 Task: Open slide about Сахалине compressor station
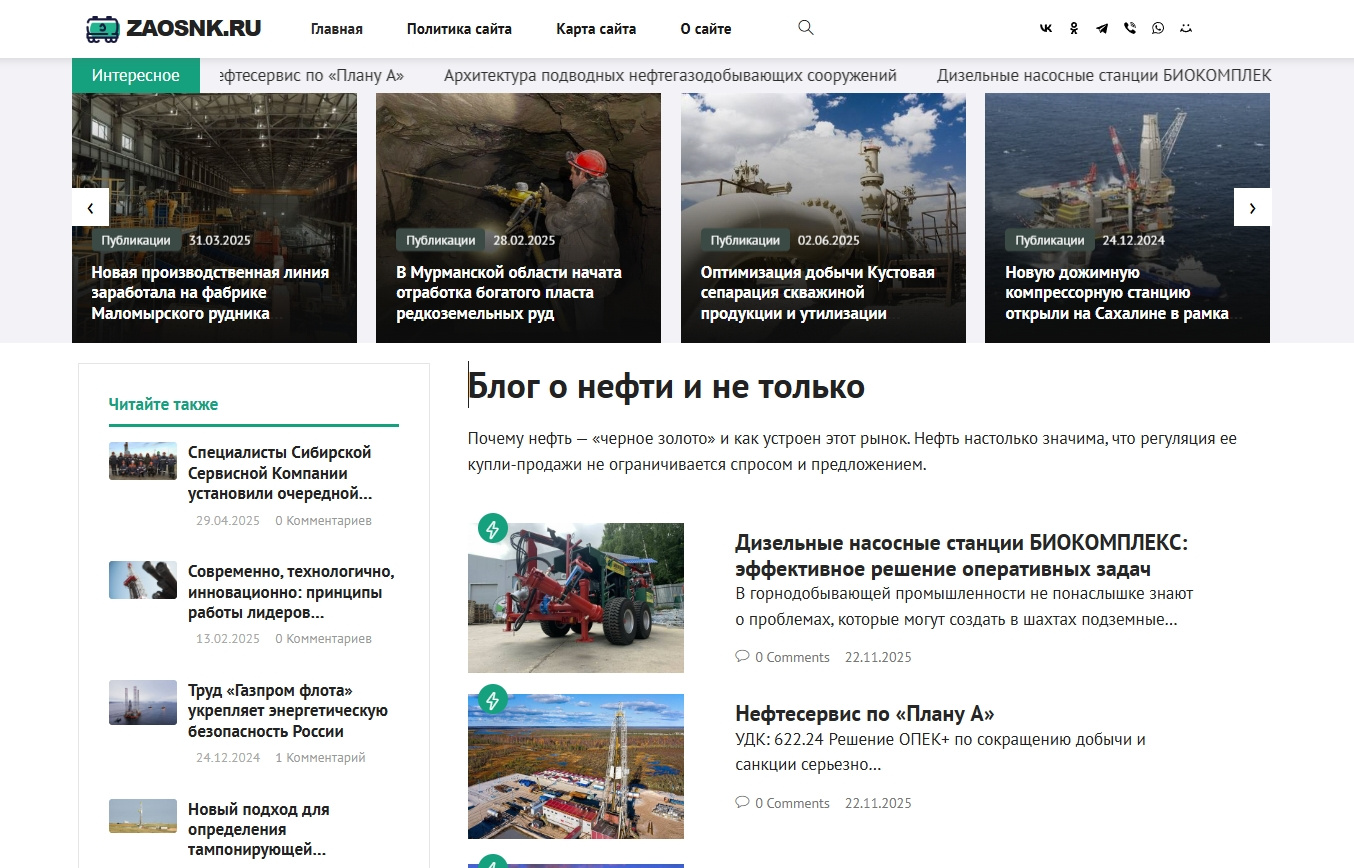1117,293
